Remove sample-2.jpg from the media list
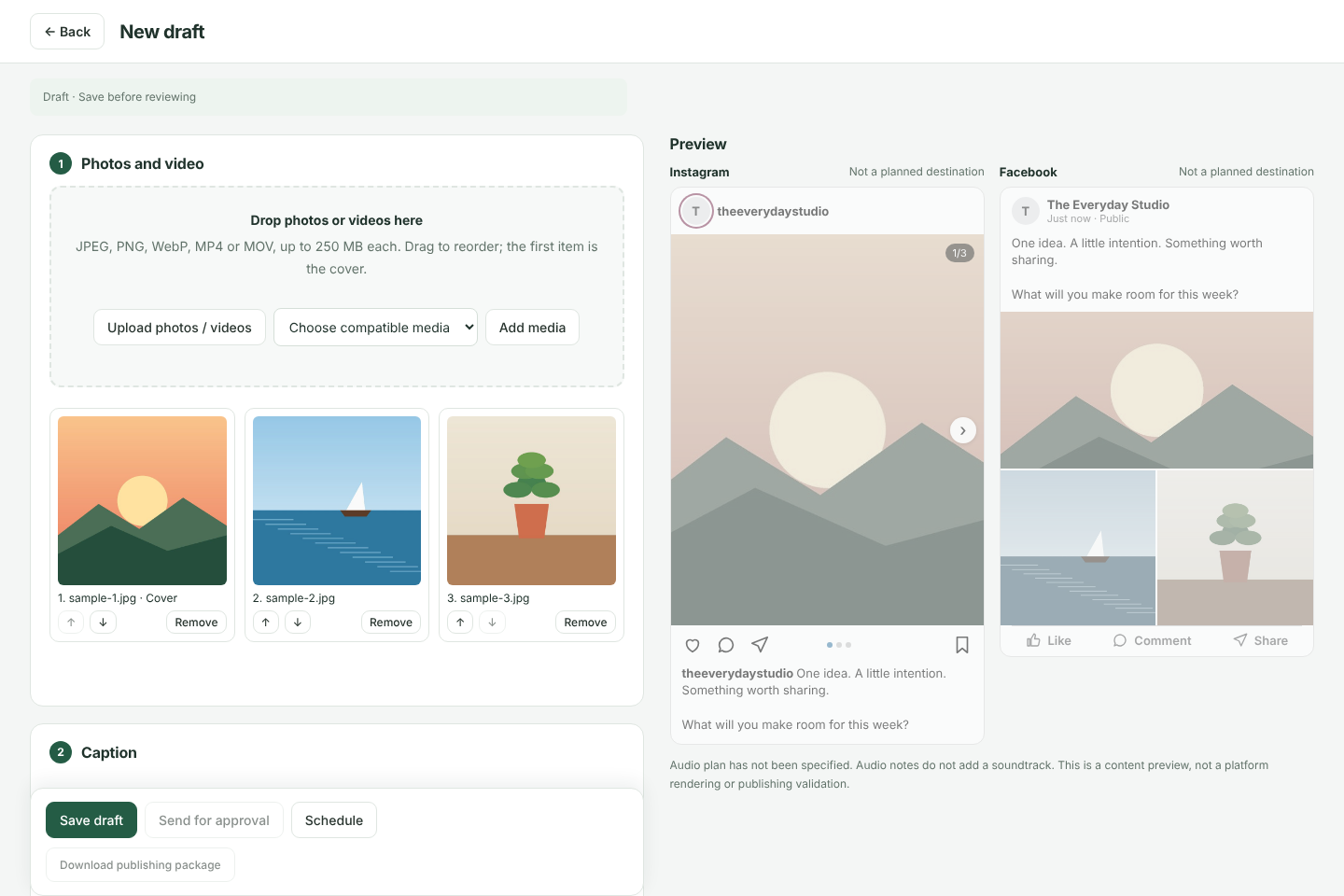Viewport: 1344px width, 896px height. pos(391,623)
